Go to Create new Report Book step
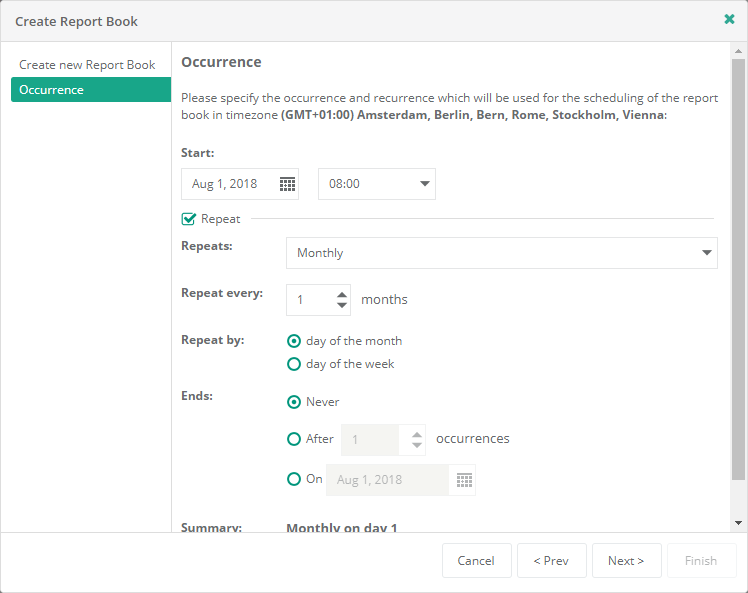 [87, 65]
